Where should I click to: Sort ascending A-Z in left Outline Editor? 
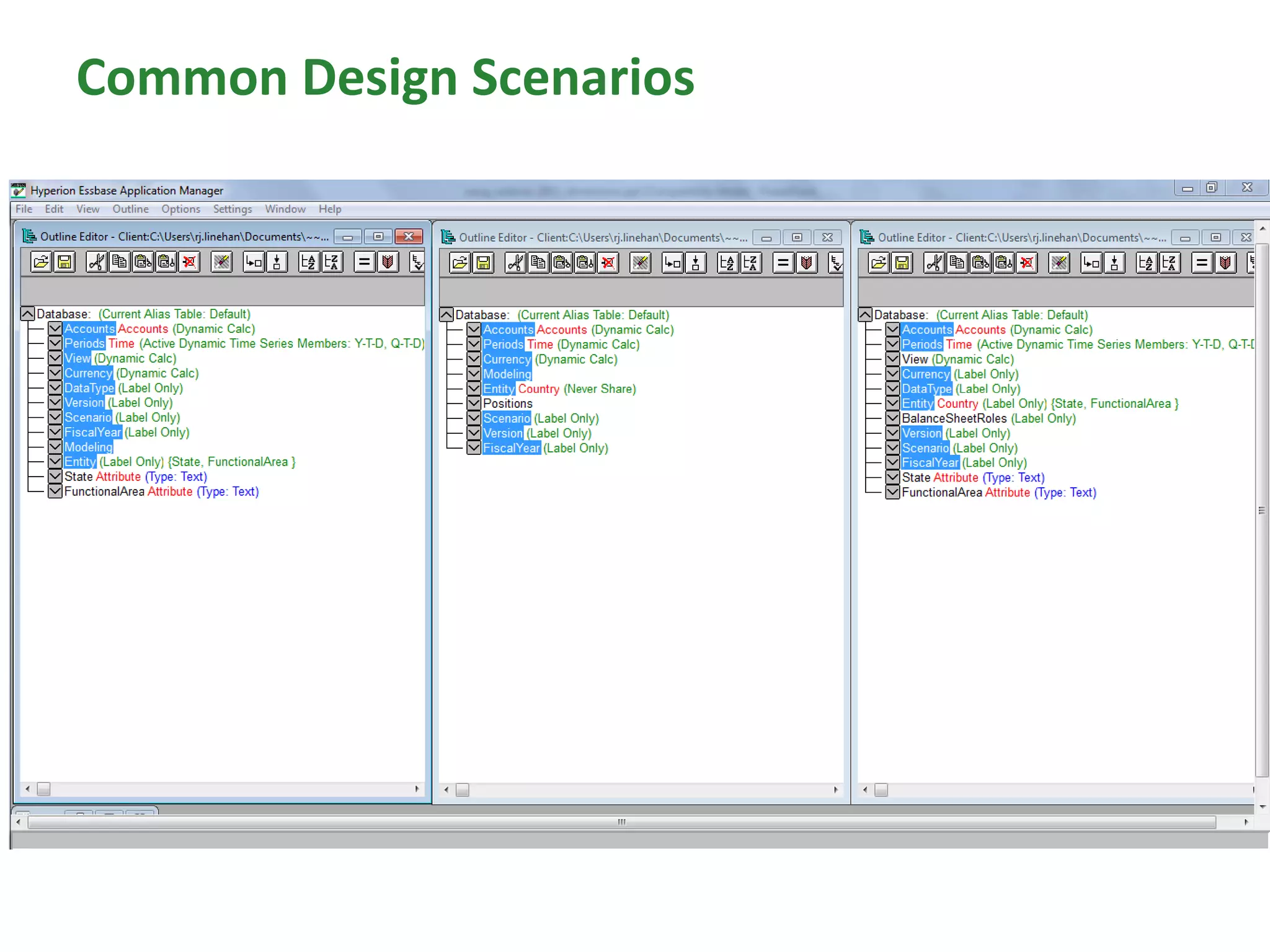click(309, 262)
